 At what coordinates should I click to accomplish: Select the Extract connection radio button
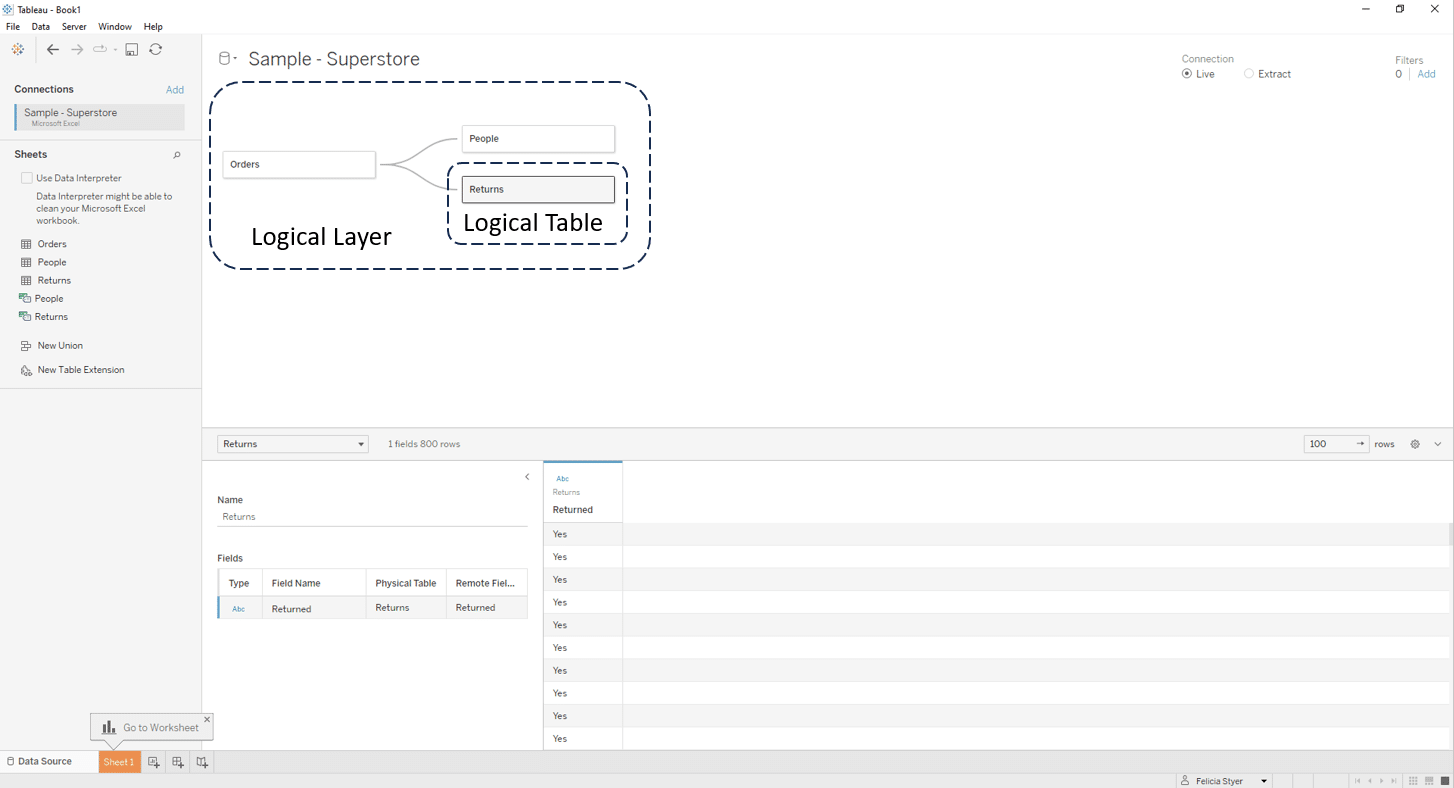1249,74
